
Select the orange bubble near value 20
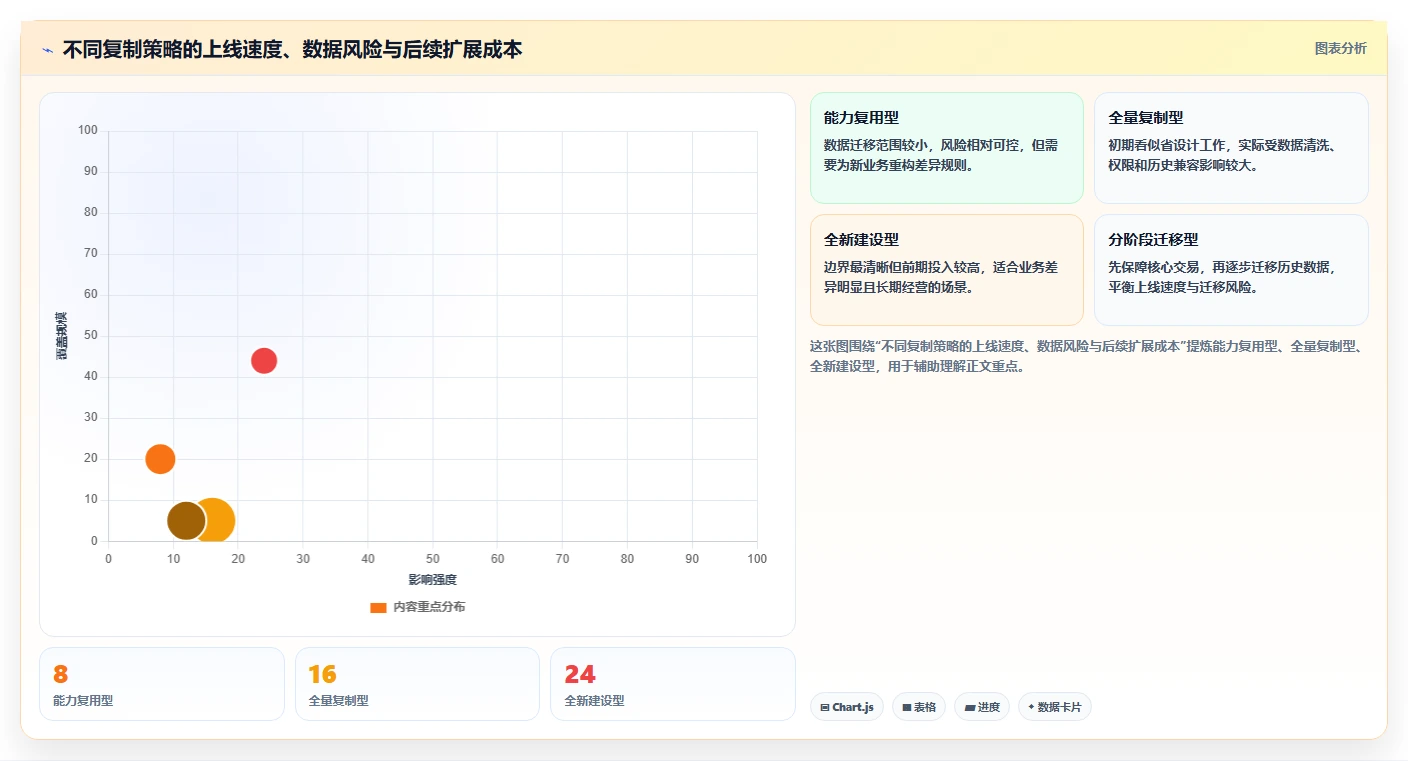pos(160,459)
